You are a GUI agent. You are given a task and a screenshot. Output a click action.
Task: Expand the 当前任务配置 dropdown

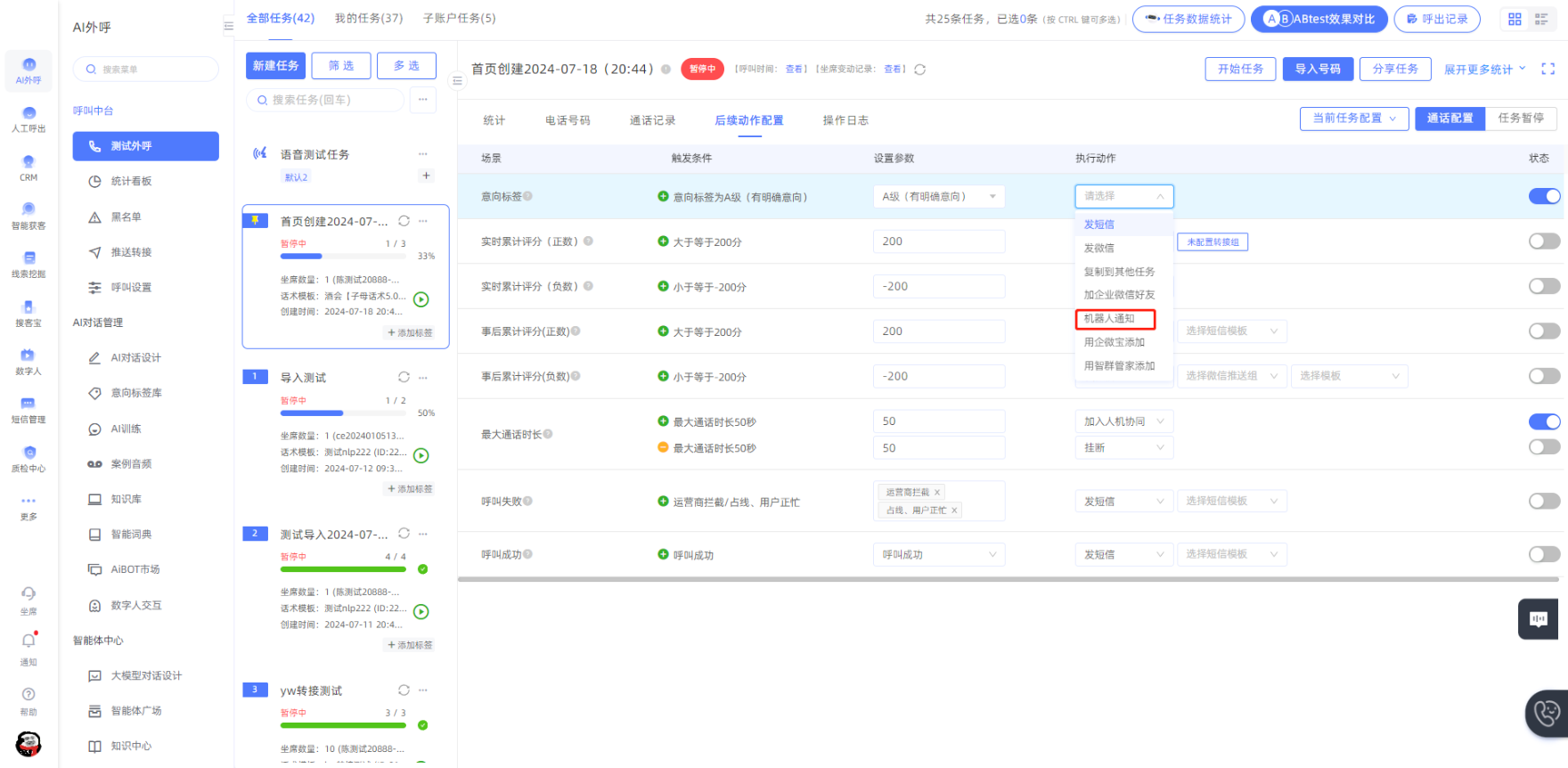1353,118
